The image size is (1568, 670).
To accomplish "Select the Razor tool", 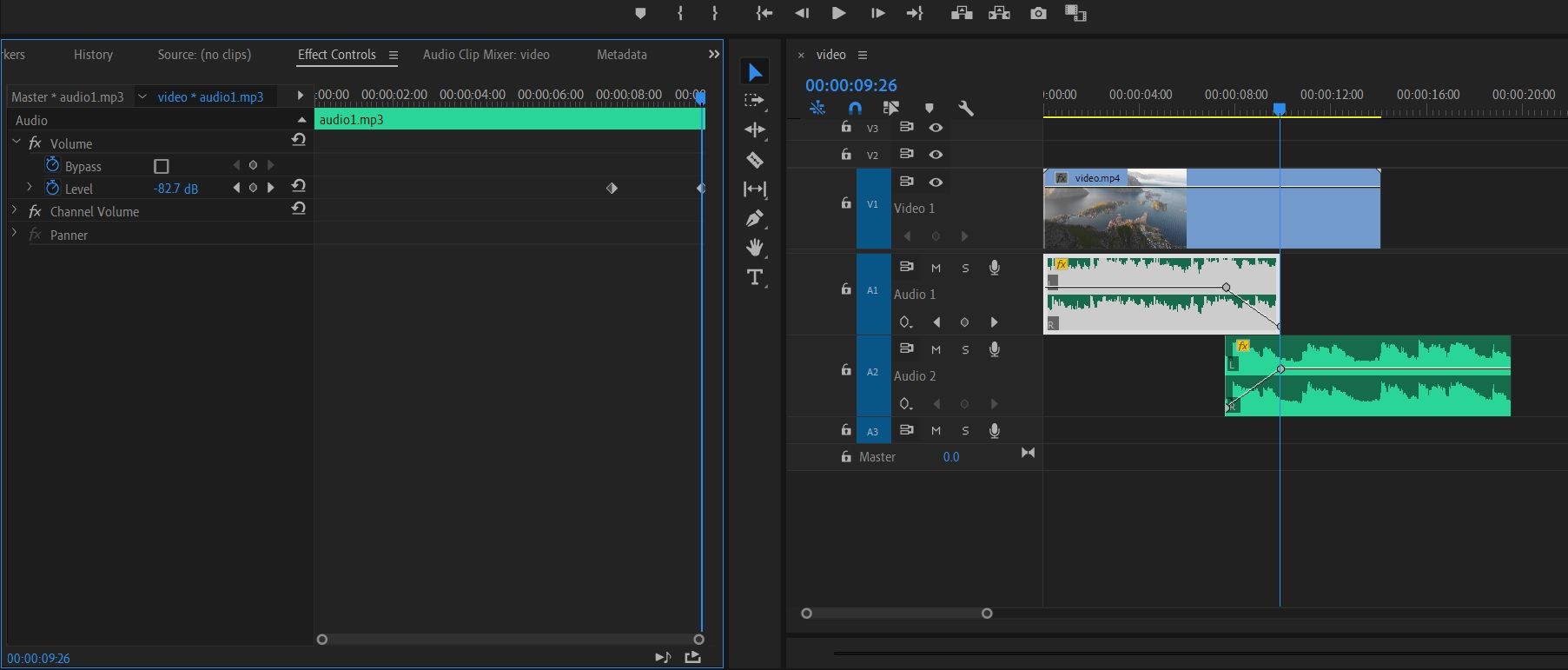I will (755, 160).
